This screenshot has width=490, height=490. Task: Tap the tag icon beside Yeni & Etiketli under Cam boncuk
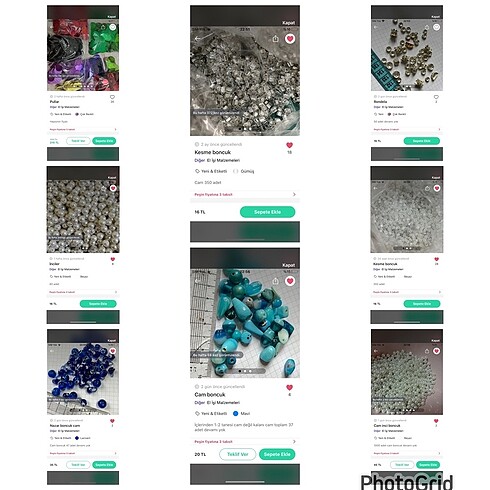click(x=197, y=413)
